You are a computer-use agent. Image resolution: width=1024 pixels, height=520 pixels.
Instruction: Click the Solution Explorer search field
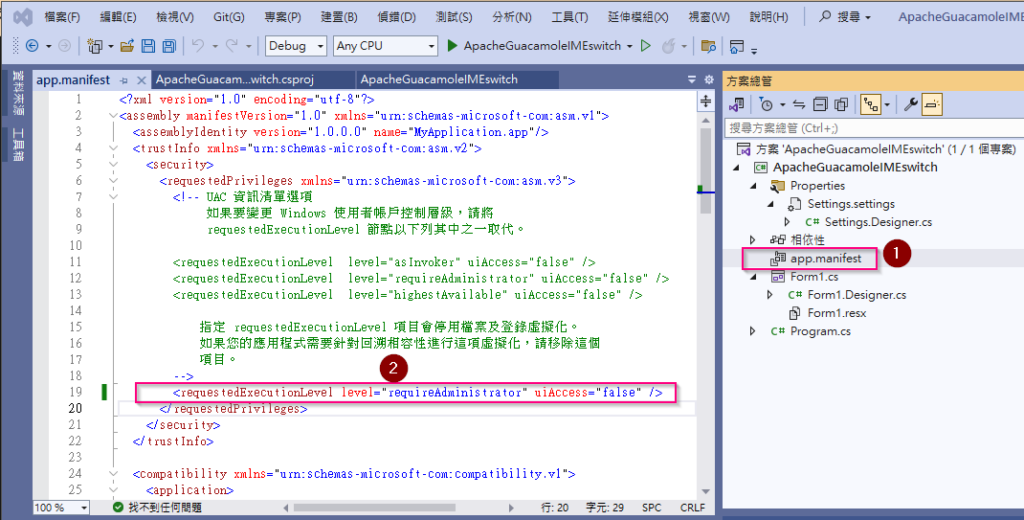click(873, 128)
